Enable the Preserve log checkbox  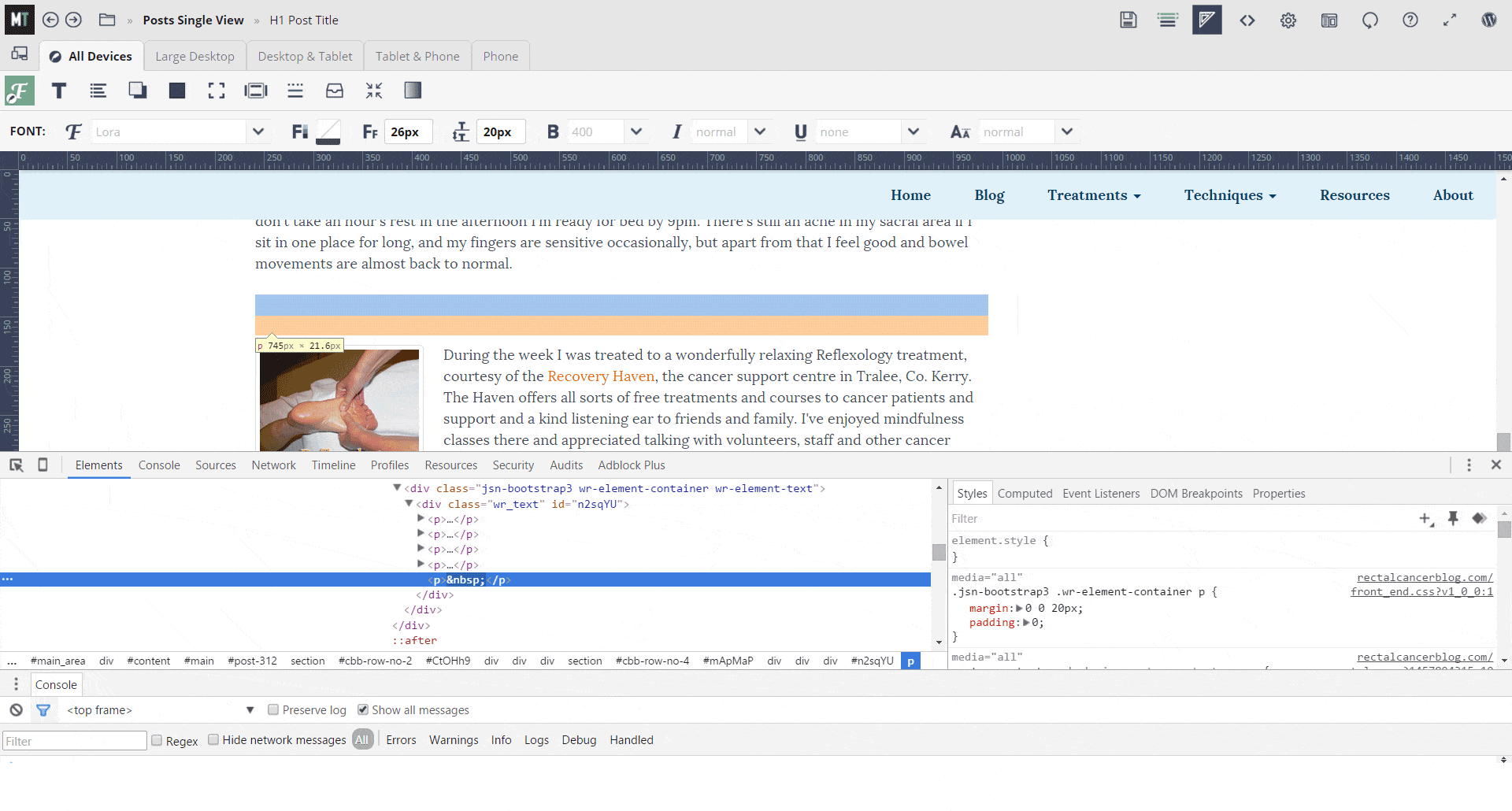point(273,710)
